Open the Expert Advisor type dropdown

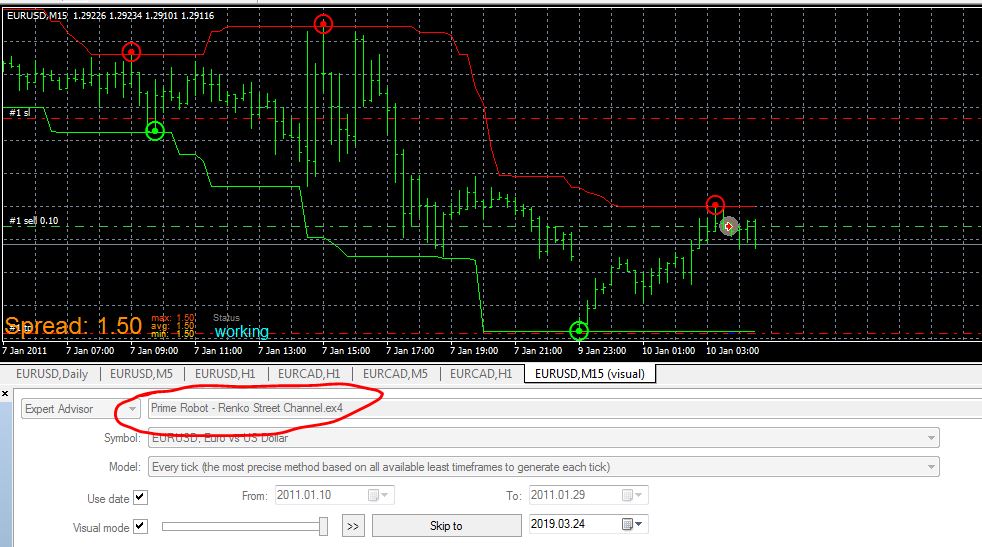tap(80, 409)
